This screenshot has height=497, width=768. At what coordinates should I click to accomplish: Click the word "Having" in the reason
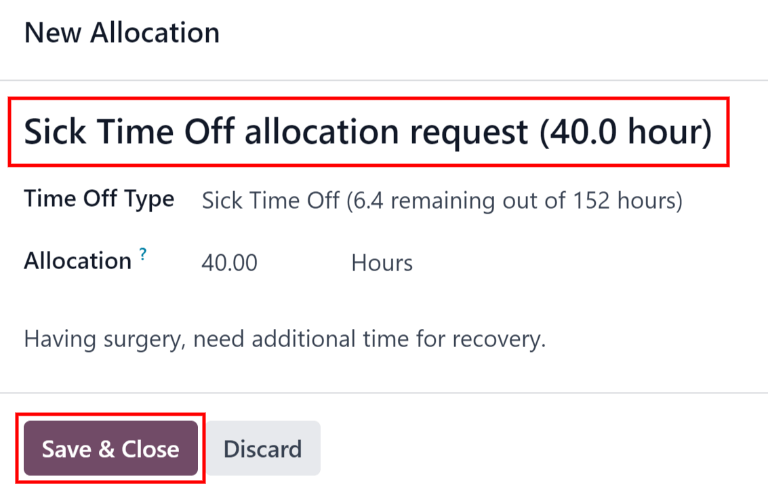[56, 339]
